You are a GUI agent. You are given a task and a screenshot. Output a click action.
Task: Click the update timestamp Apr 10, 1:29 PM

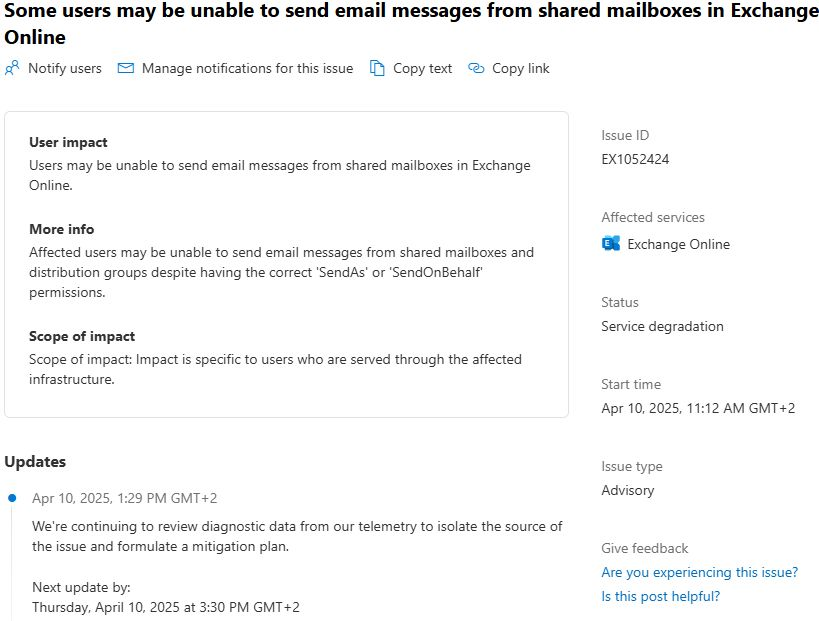[124, 498]
